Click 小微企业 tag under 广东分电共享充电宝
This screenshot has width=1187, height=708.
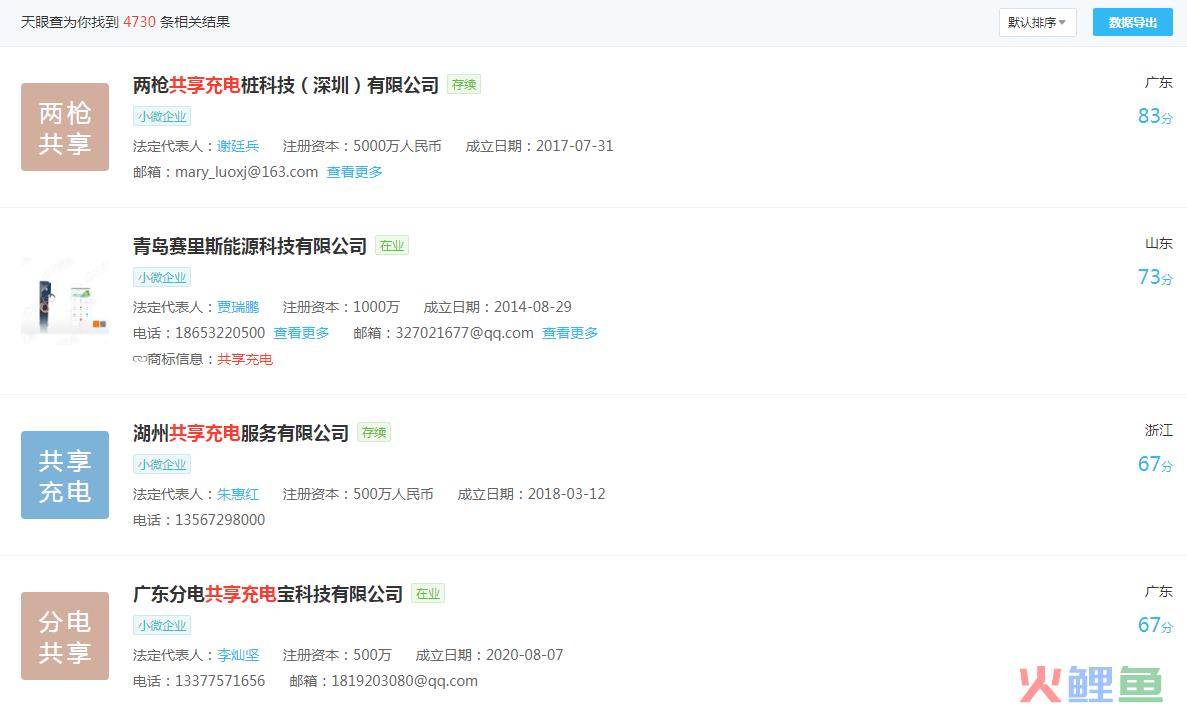[x=162, y=625]
